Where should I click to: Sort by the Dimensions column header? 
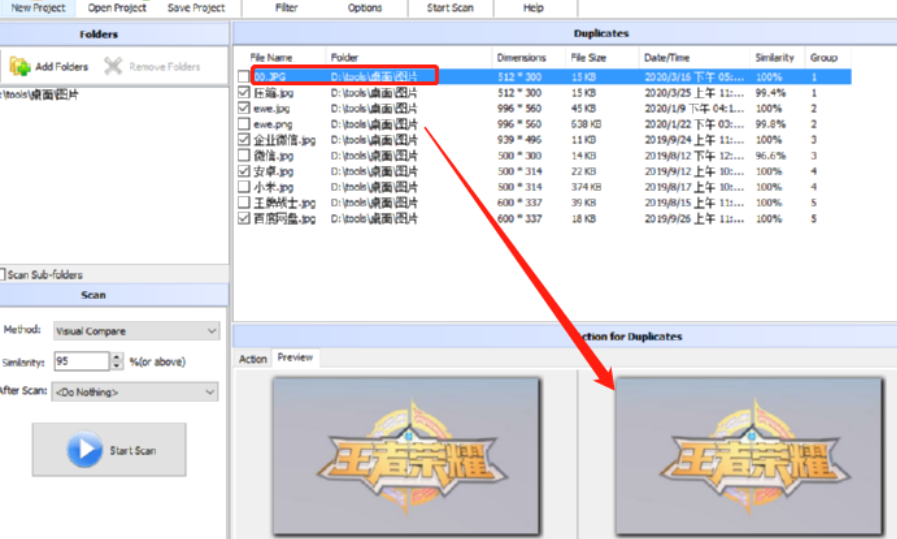pyautogui.click(x=521, y=58)
